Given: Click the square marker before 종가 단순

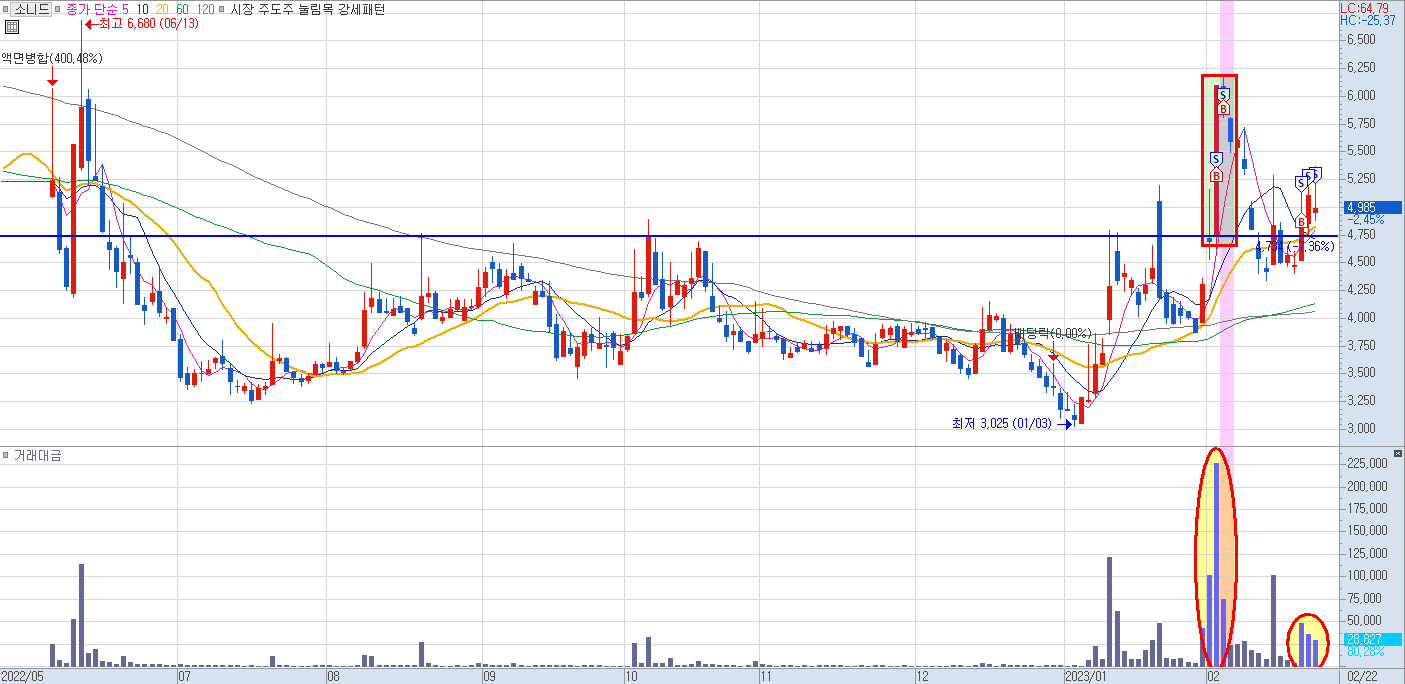Looking at the screenshot, I should pyautogui.click(x=58, y=9).
